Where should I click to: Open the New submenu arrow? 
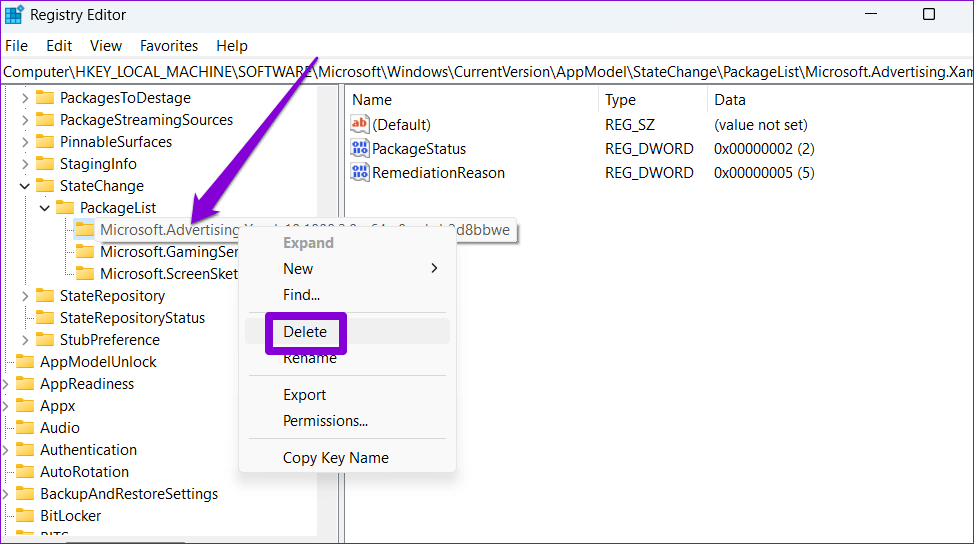[x=434, y=268]
